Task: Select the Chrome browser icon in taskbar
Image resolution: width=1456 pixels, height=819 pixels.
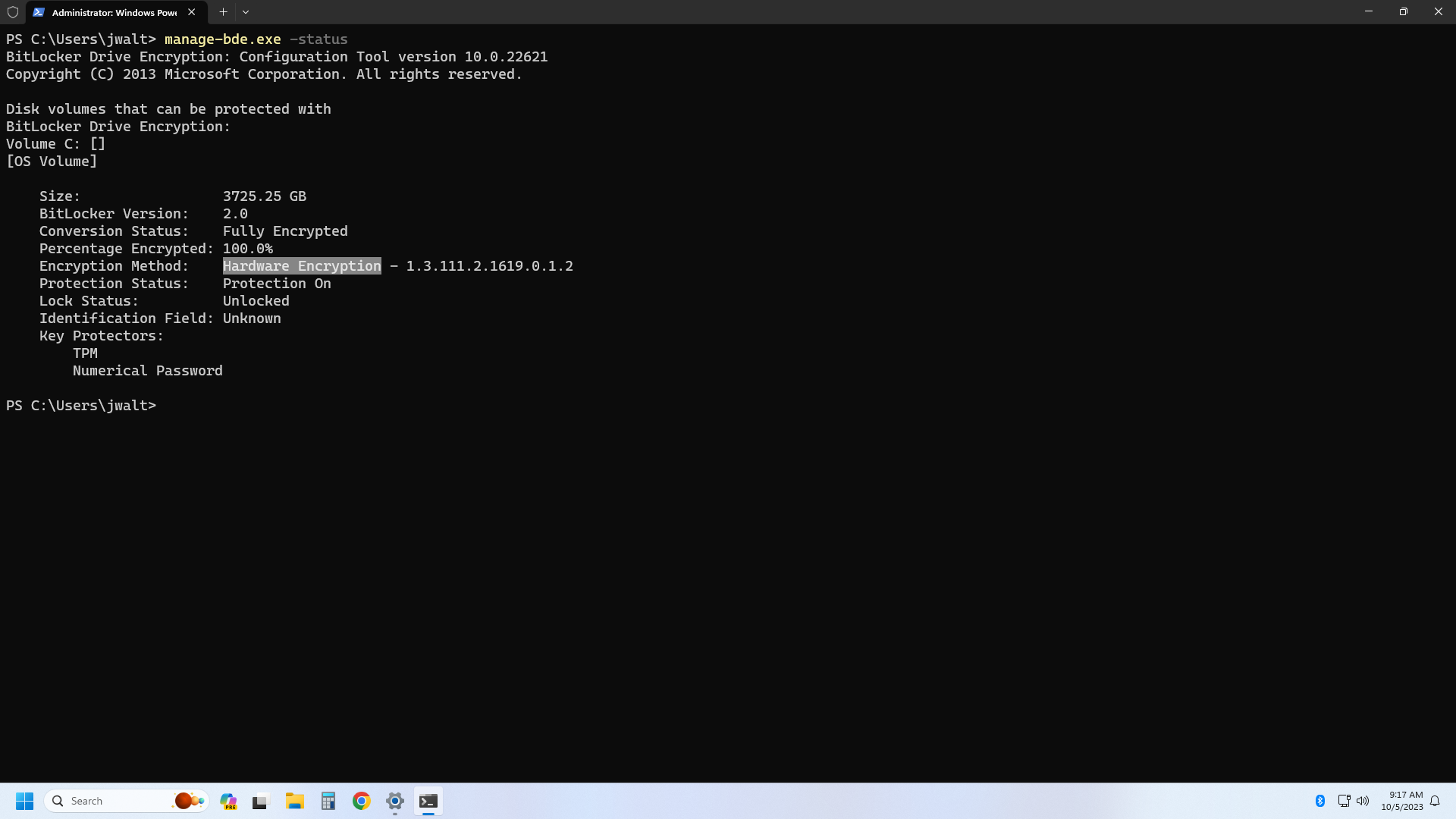Action: (x=361, y=800)
